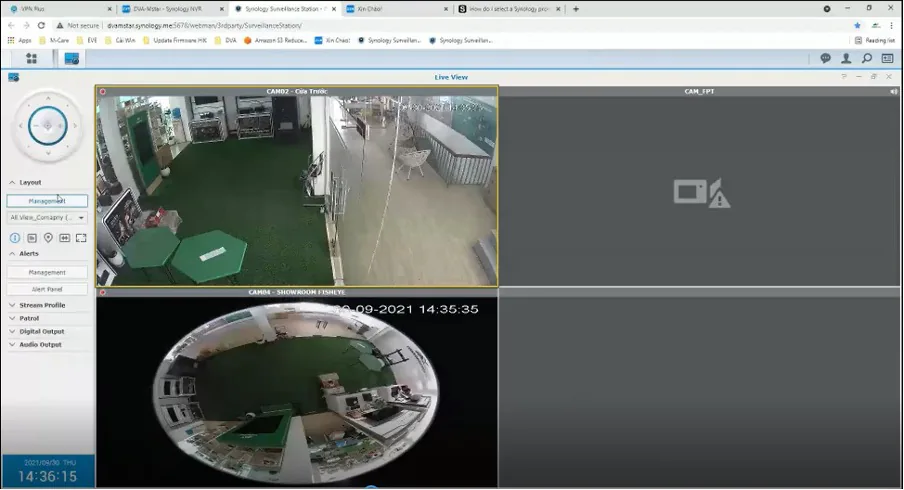Open the All View_Company layout dropdown
Image resolution: width=904 pixels, height=490 pixels.
point(47,217)
